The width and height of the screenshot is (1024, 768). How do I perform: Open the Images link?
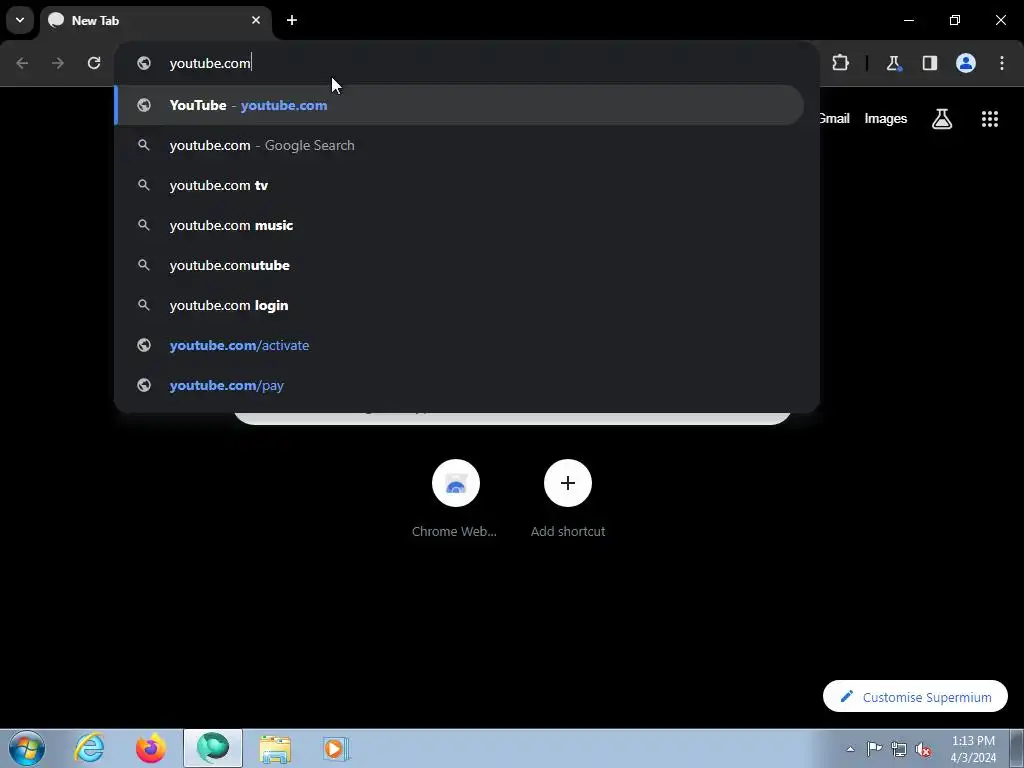886,119
